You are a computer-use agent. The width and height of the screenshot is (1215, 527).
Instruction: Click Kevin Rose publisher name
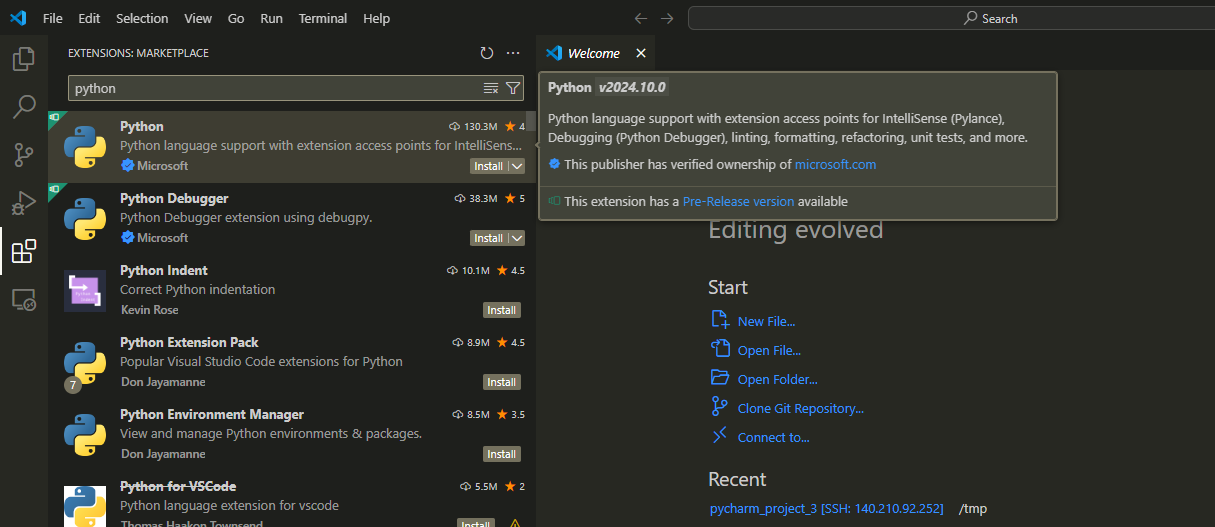pyautogui.click(x=150, y=310)
